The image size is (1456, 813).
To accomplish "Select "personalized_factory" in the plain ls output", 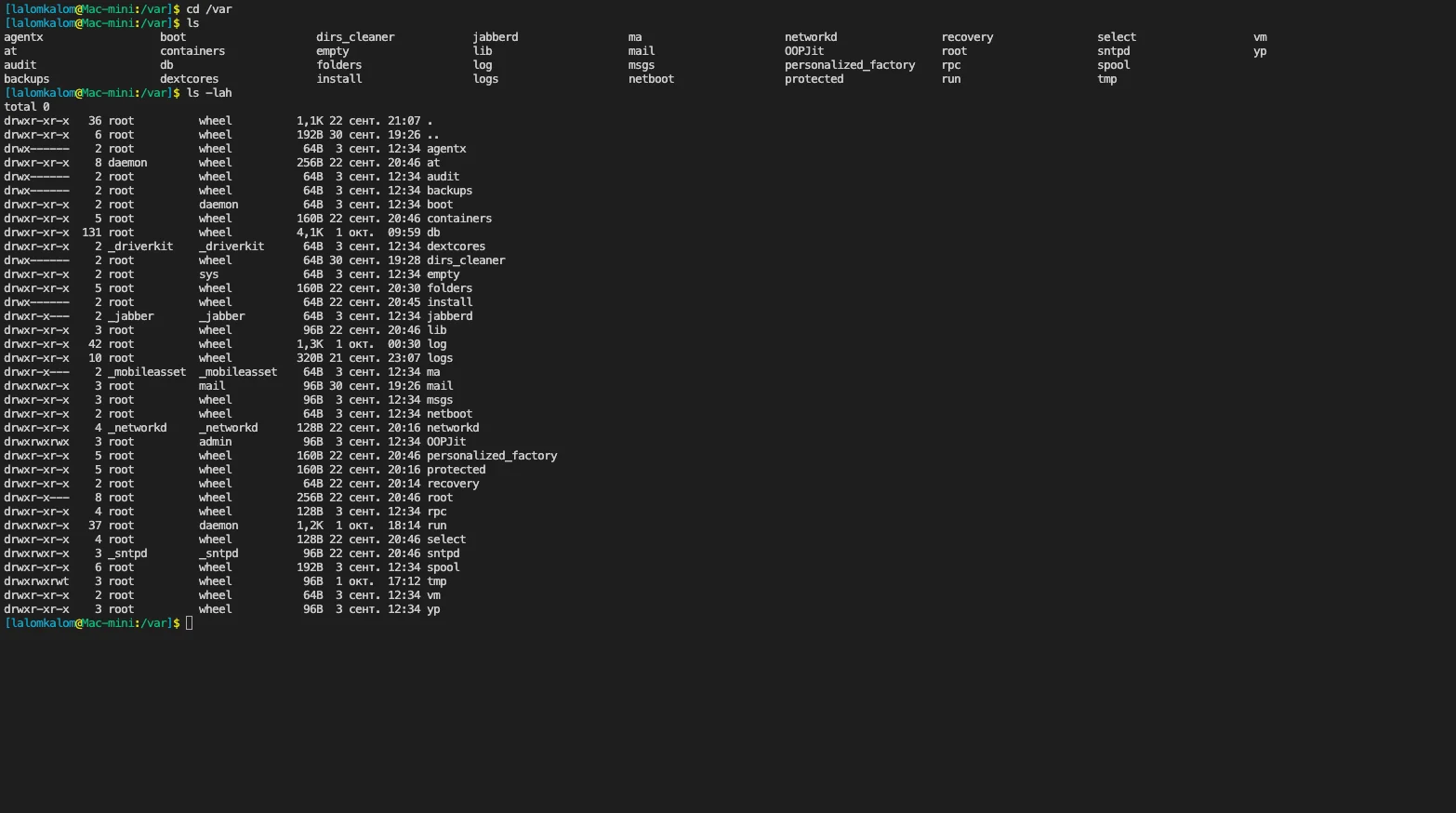I will pos(850,65).
